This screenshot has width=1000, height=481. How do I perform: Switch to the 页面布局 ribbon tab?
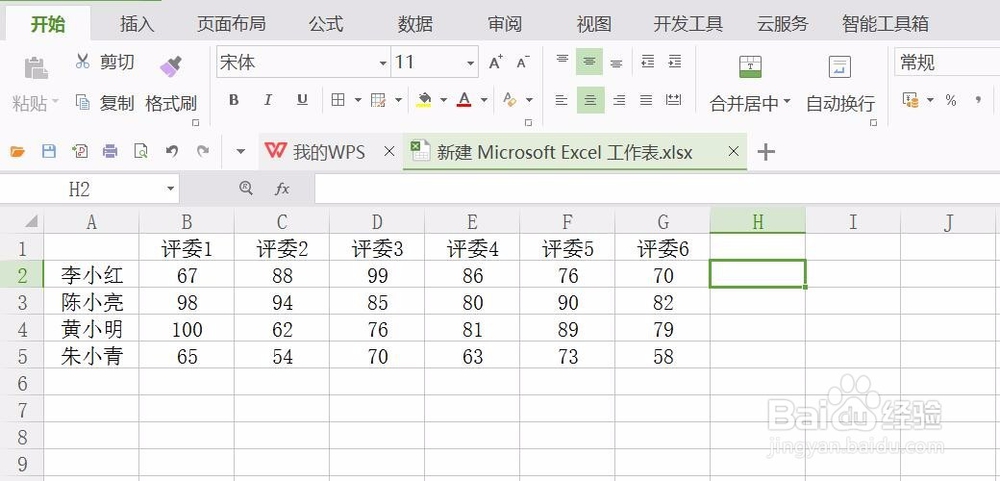[231, 24]
